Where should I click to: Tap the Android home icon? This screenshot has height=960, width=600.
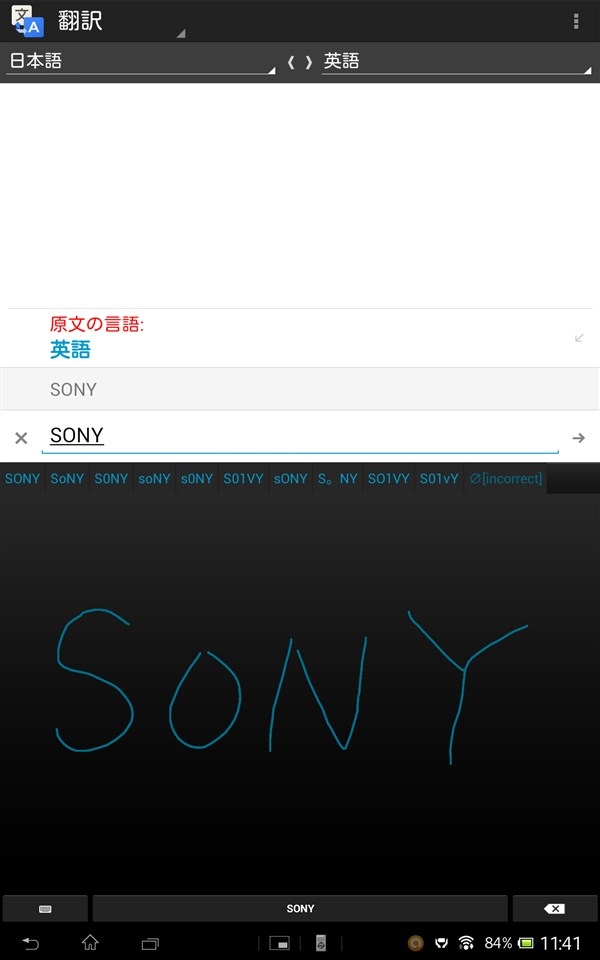[x=90, y=943]
